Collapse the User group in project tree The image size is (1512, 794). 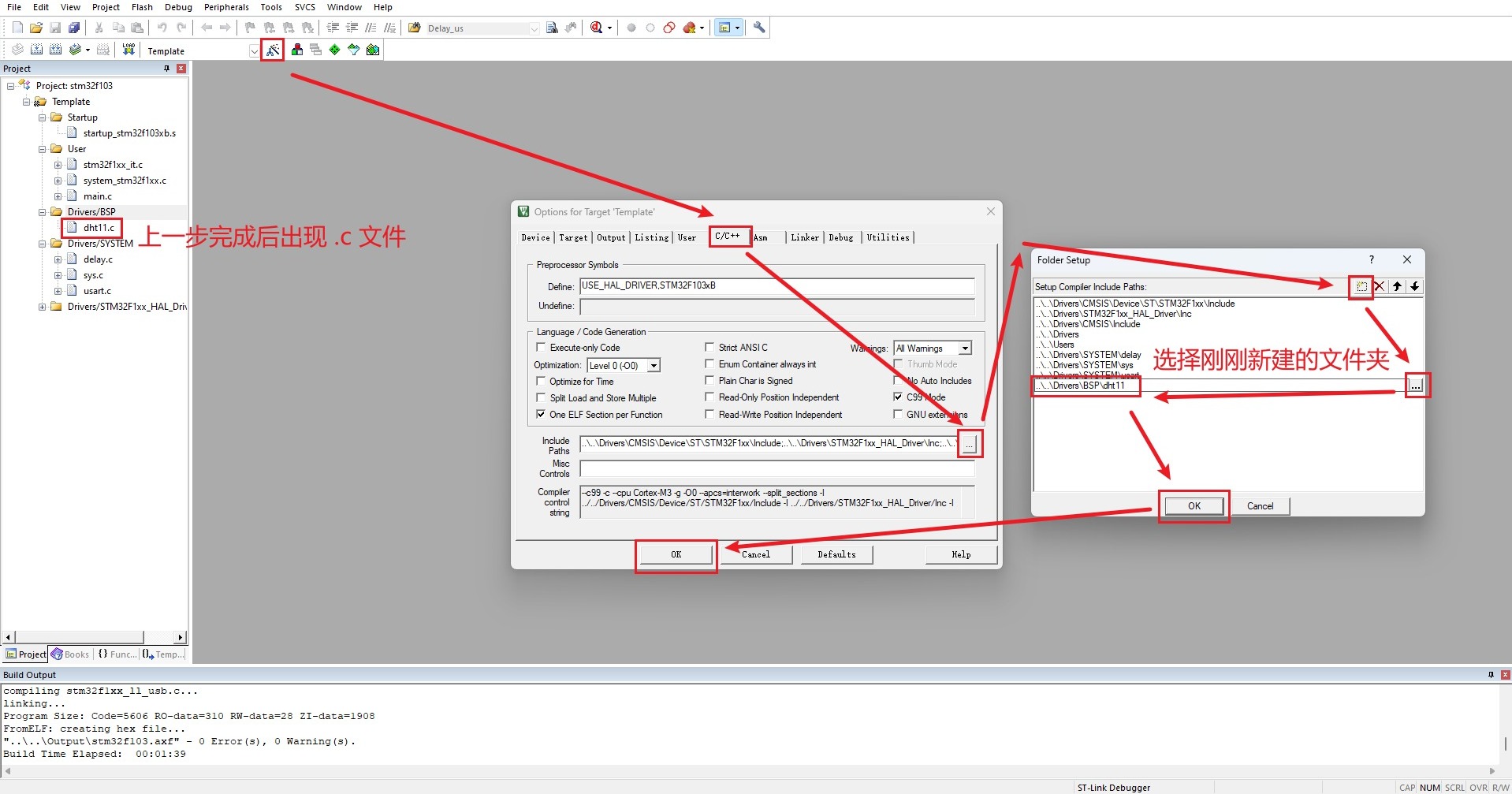(43, 149)
